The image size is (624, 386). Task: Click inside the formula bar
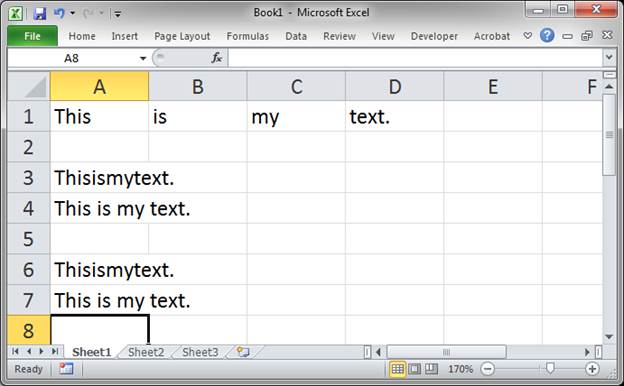click(x=415, y=58)
